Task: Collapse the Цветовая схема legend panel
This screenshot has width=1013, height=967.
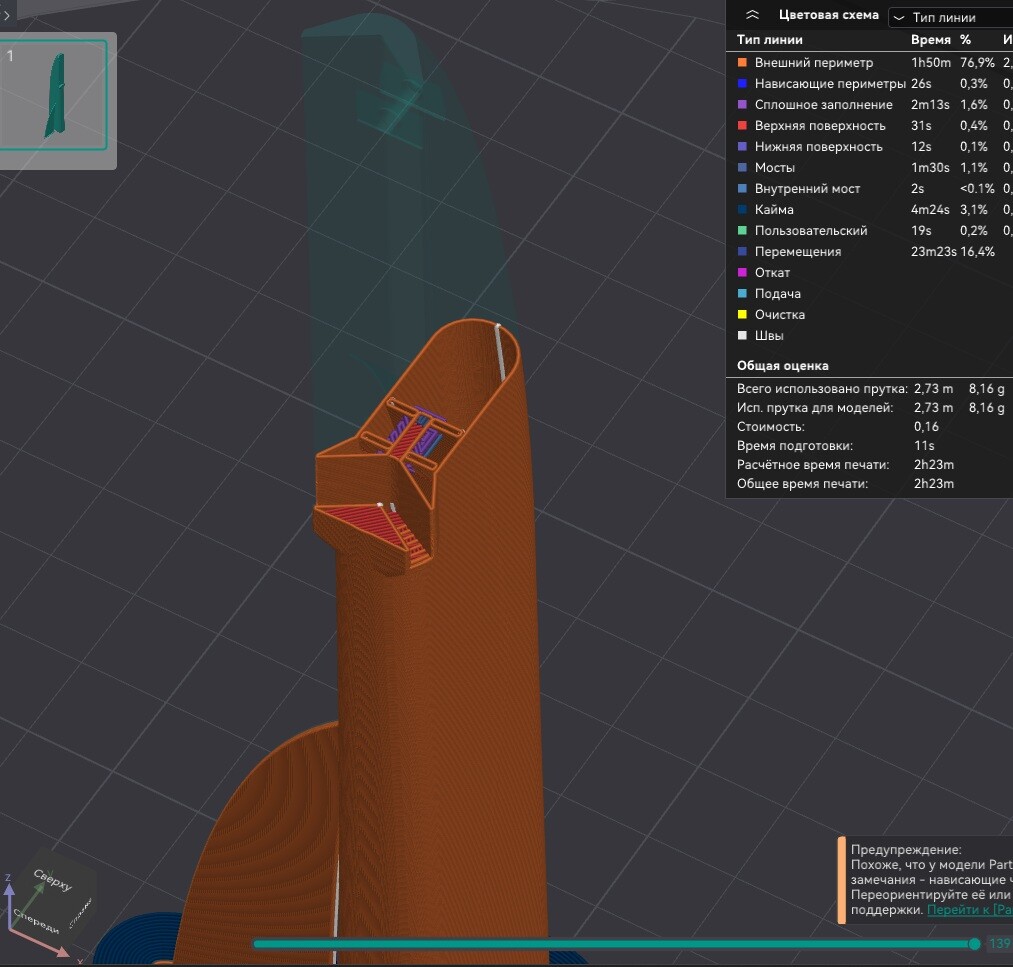Action: [752, 15]
